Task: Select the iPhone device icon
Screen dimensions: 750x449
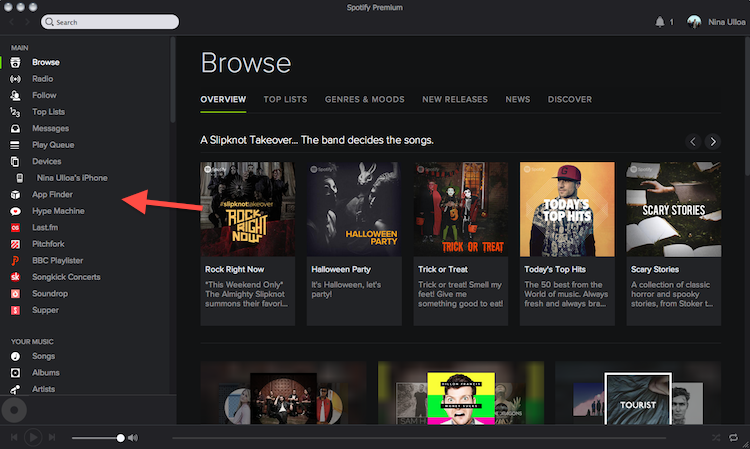Action: tap(20, 178)
